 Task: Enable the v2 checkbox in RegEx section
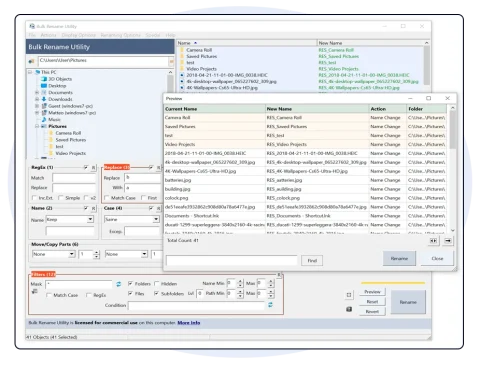(86, 198)
